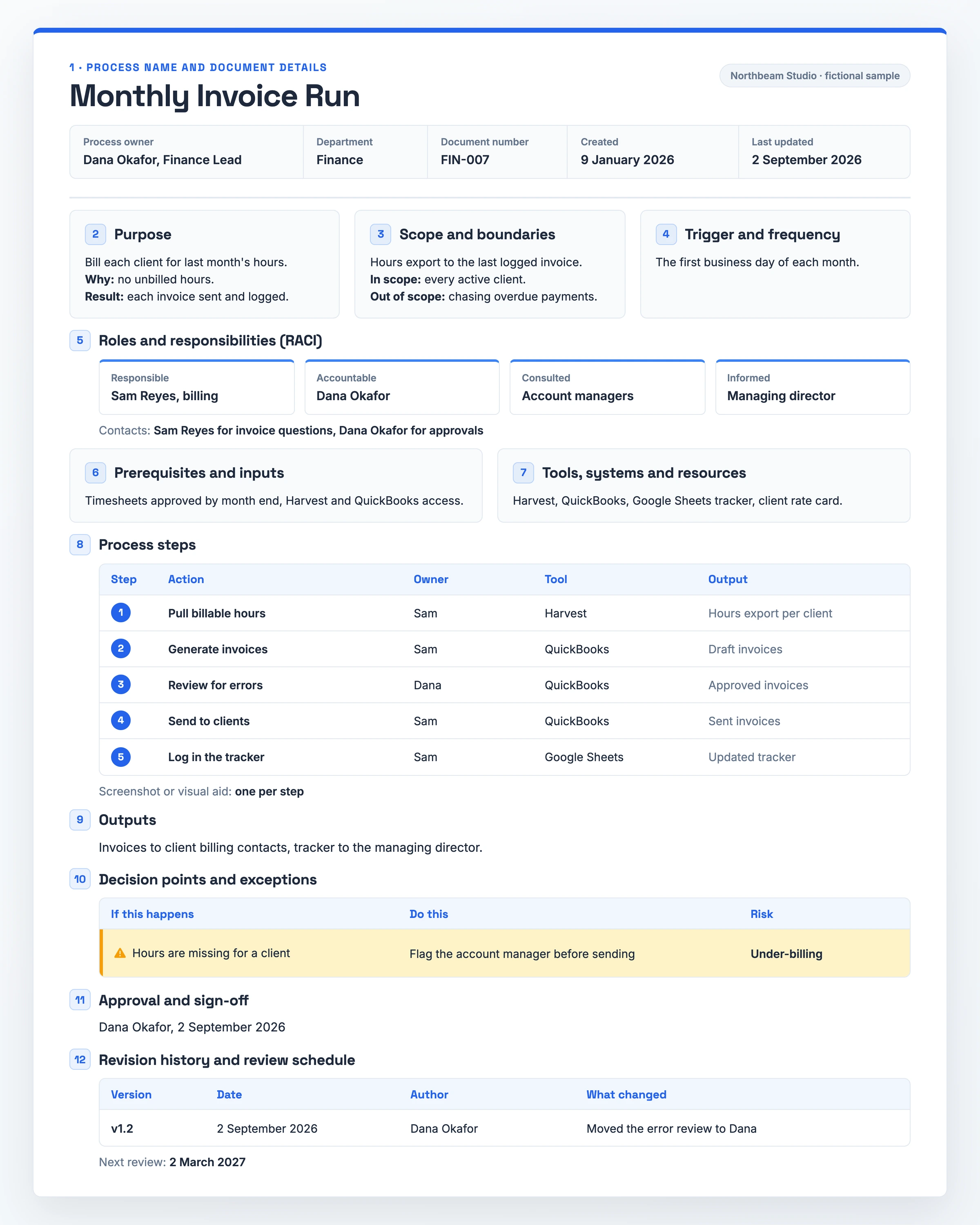Click the Harvest tool cell in step 1
Screen dimensions: 980x1225
click(x=565, y=613)
